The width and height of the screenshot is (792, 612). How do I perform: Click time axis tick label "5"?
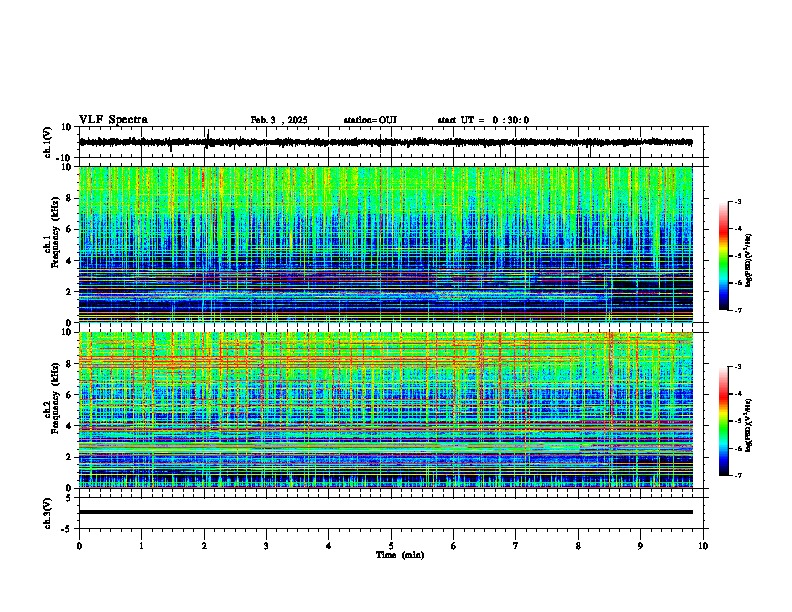pos(391,546)
